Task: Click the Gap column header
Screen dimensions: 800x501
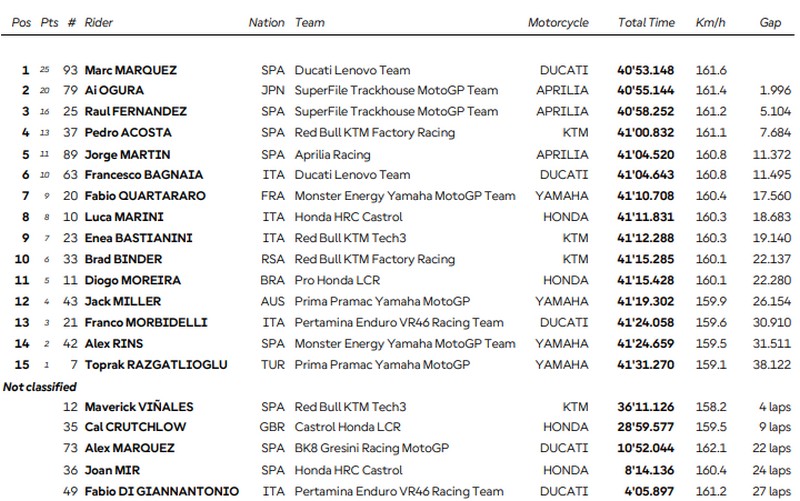Action: [770, 23]
